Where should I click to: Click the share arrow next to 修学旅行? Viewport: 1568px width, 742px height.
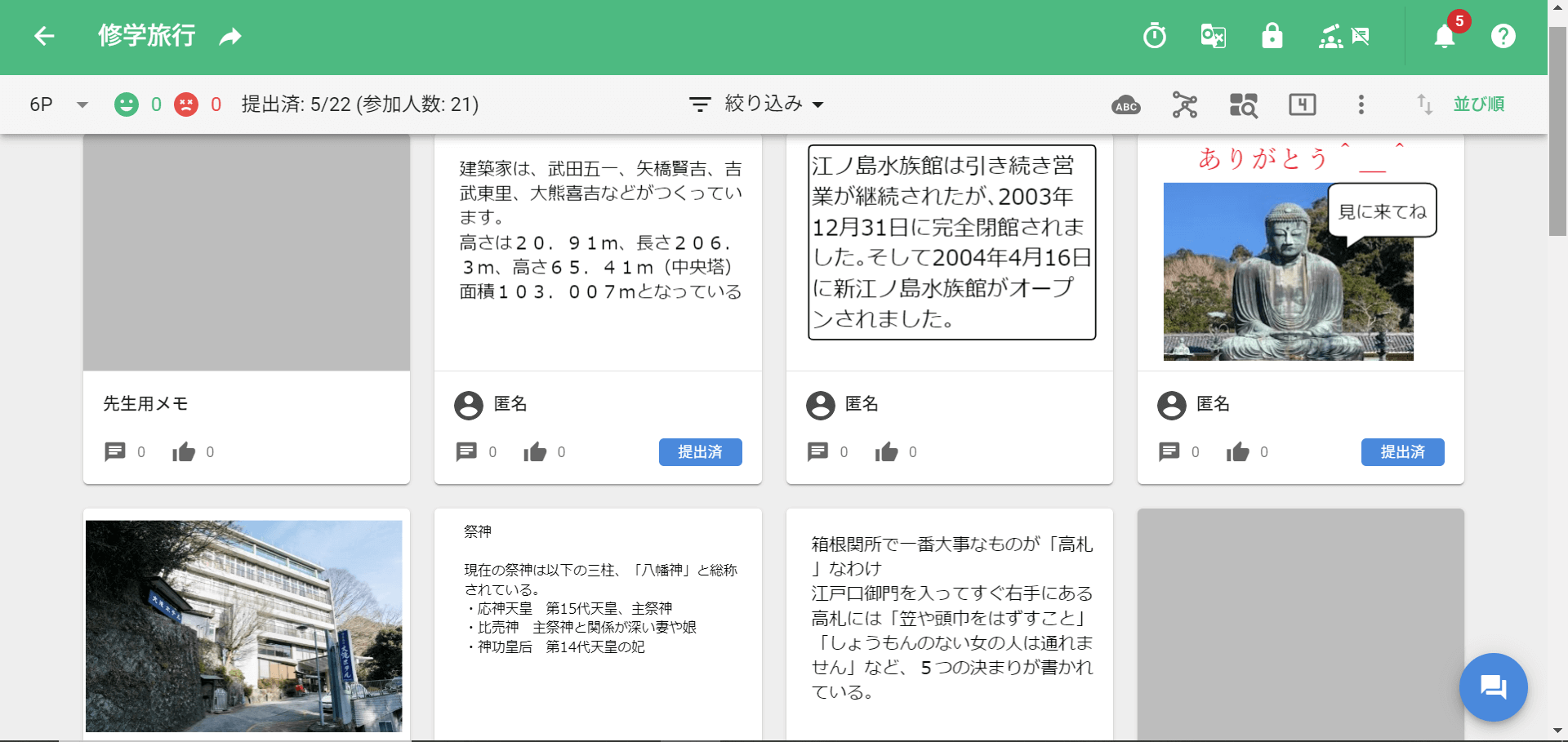click(229, 36)
